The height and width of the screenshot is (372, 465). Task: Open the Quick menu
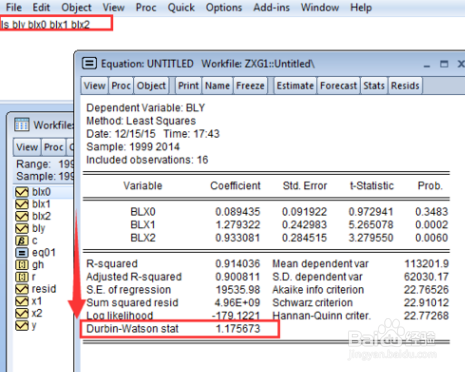coord(181,7)
